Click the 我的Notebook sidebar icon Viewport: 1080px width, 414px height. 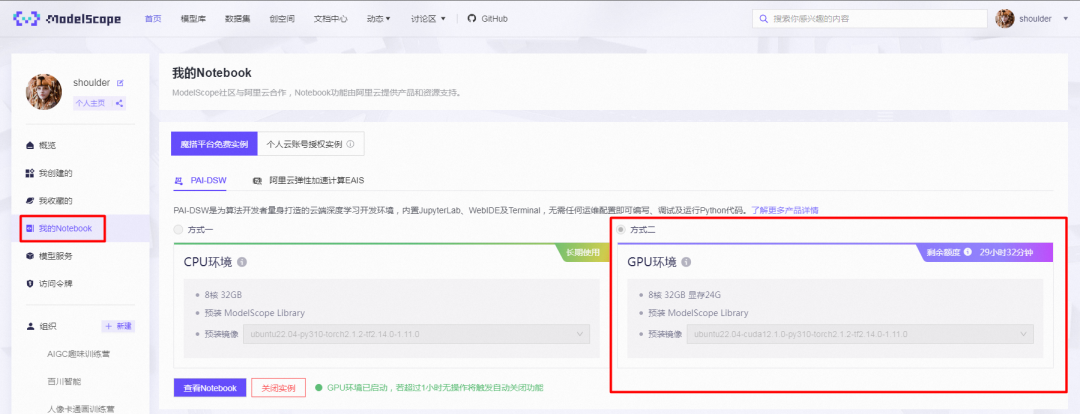tap(30, 228)
